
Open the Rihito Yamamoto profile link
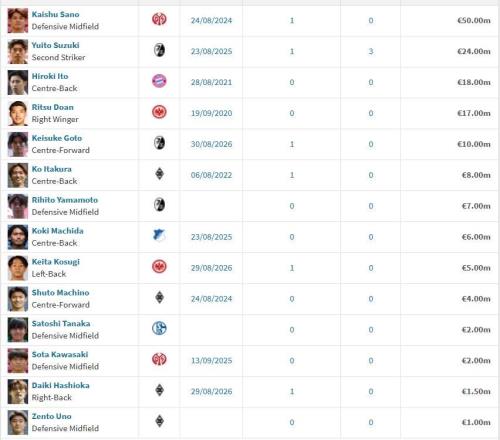pos(65,200)
